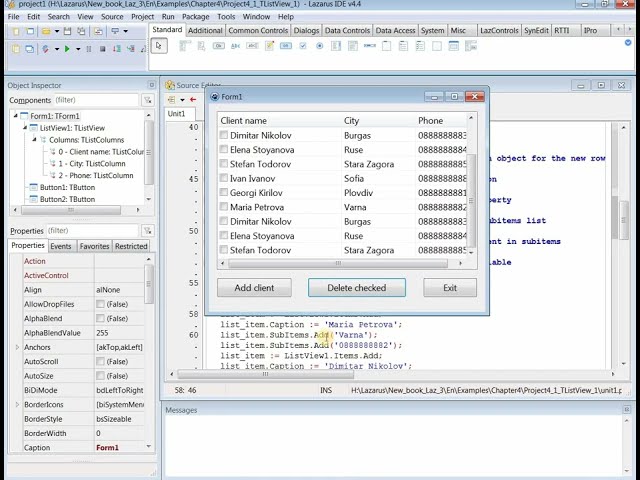Click the Run green arrow icon
The height and width of the screenshot is (480, 640).
[67, 49]
